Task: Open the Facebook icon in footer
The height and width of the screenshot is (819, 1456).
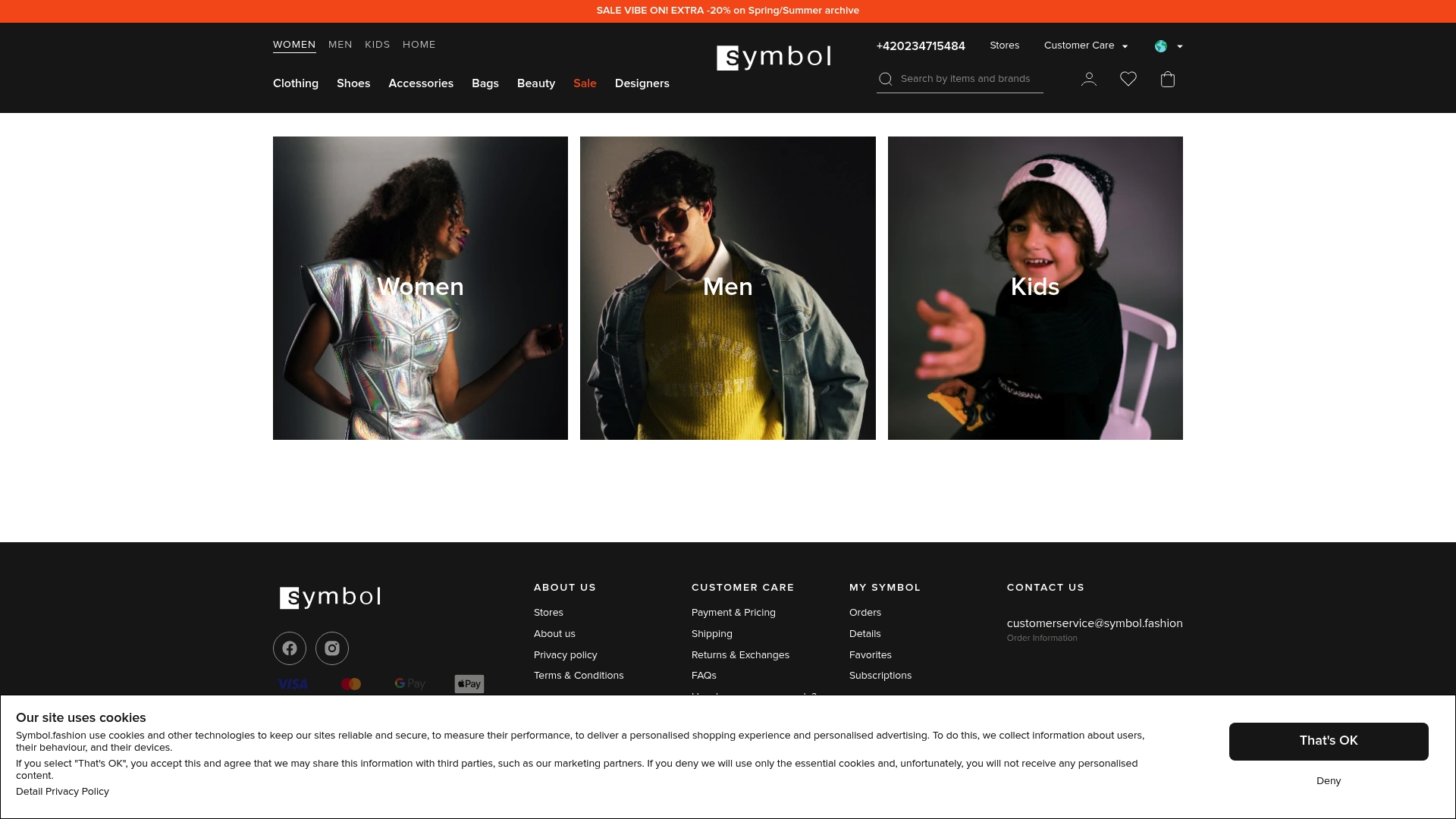Action: (x=290, y=648)
